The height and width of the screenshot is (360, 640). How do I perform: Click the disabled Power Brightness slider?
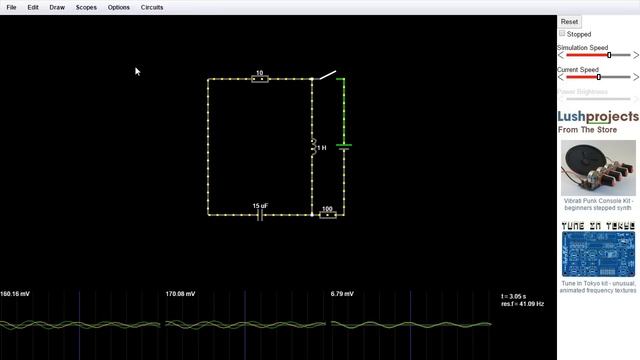[x=598, y=99]
